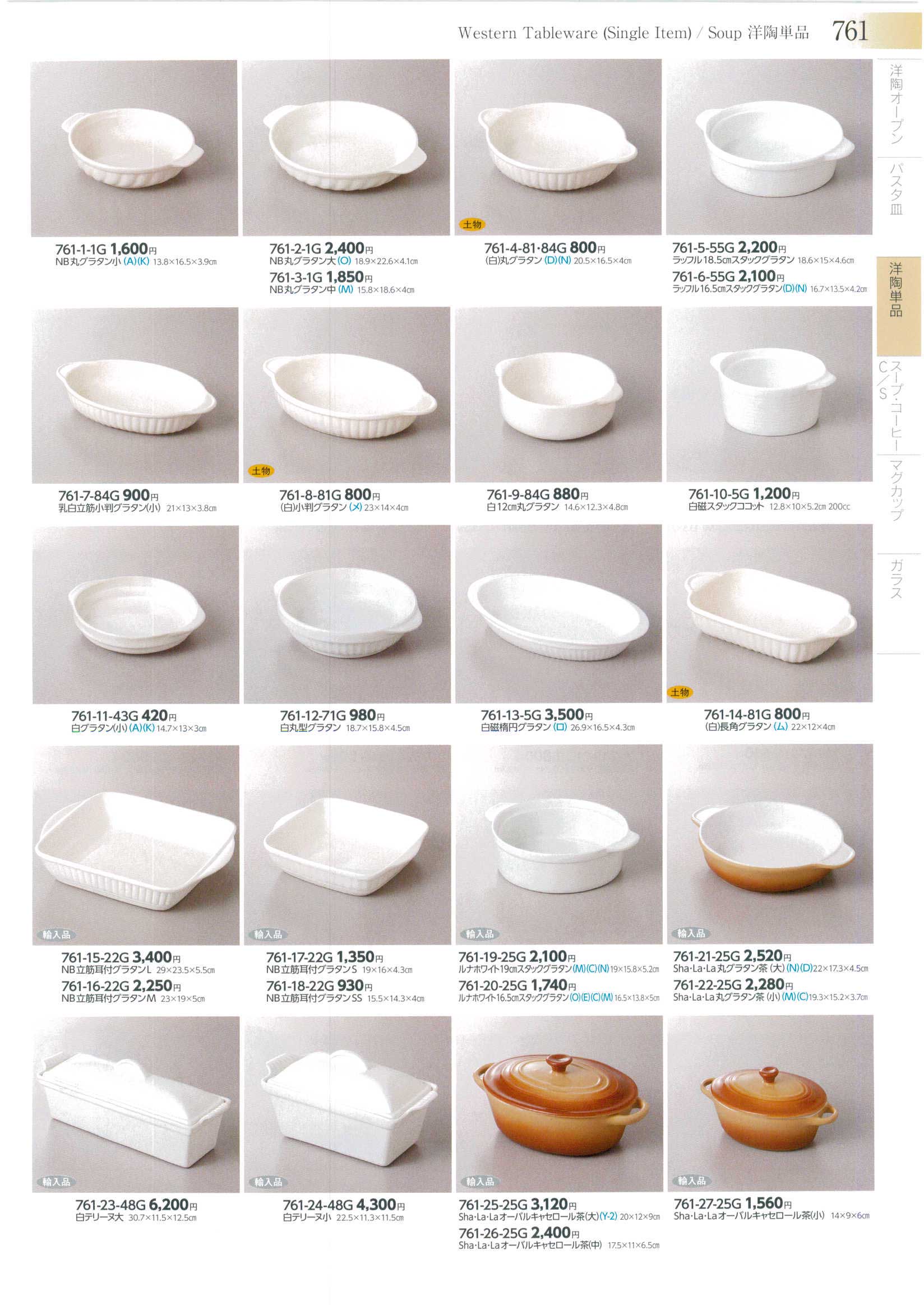Image resolution: width=924 pixels, height=1305 pixels.
Task: Open the マグカップ side tab
Action: (896, 490)
